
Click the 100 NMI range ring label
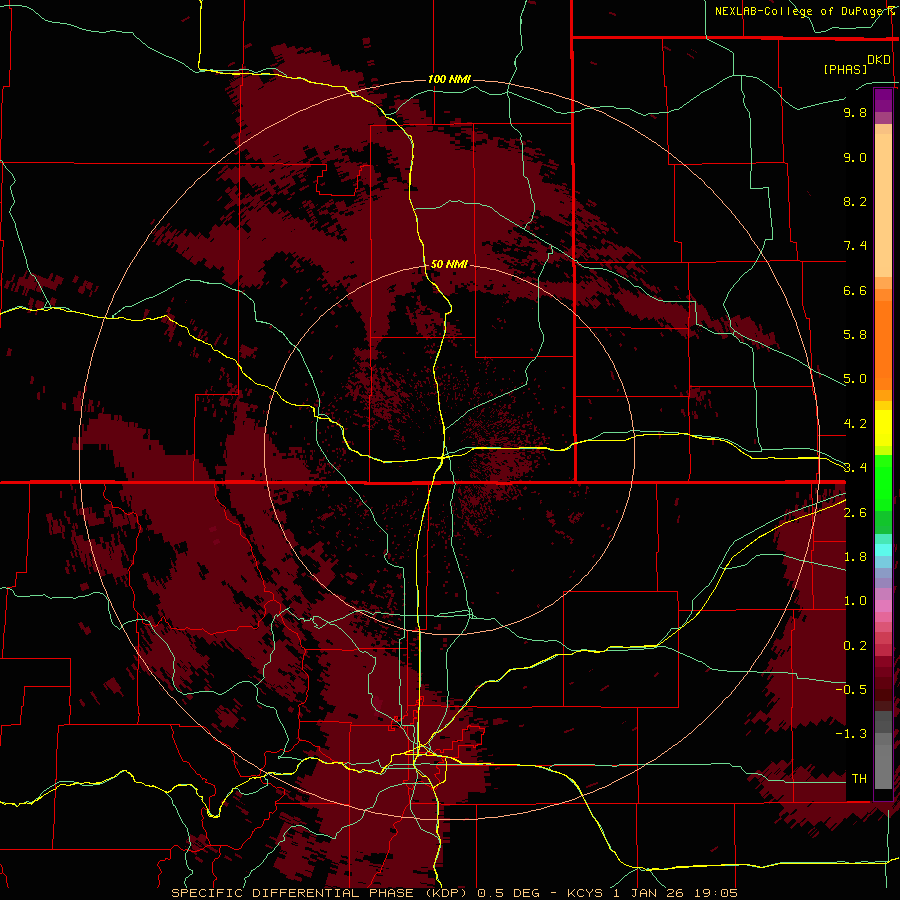449,79
